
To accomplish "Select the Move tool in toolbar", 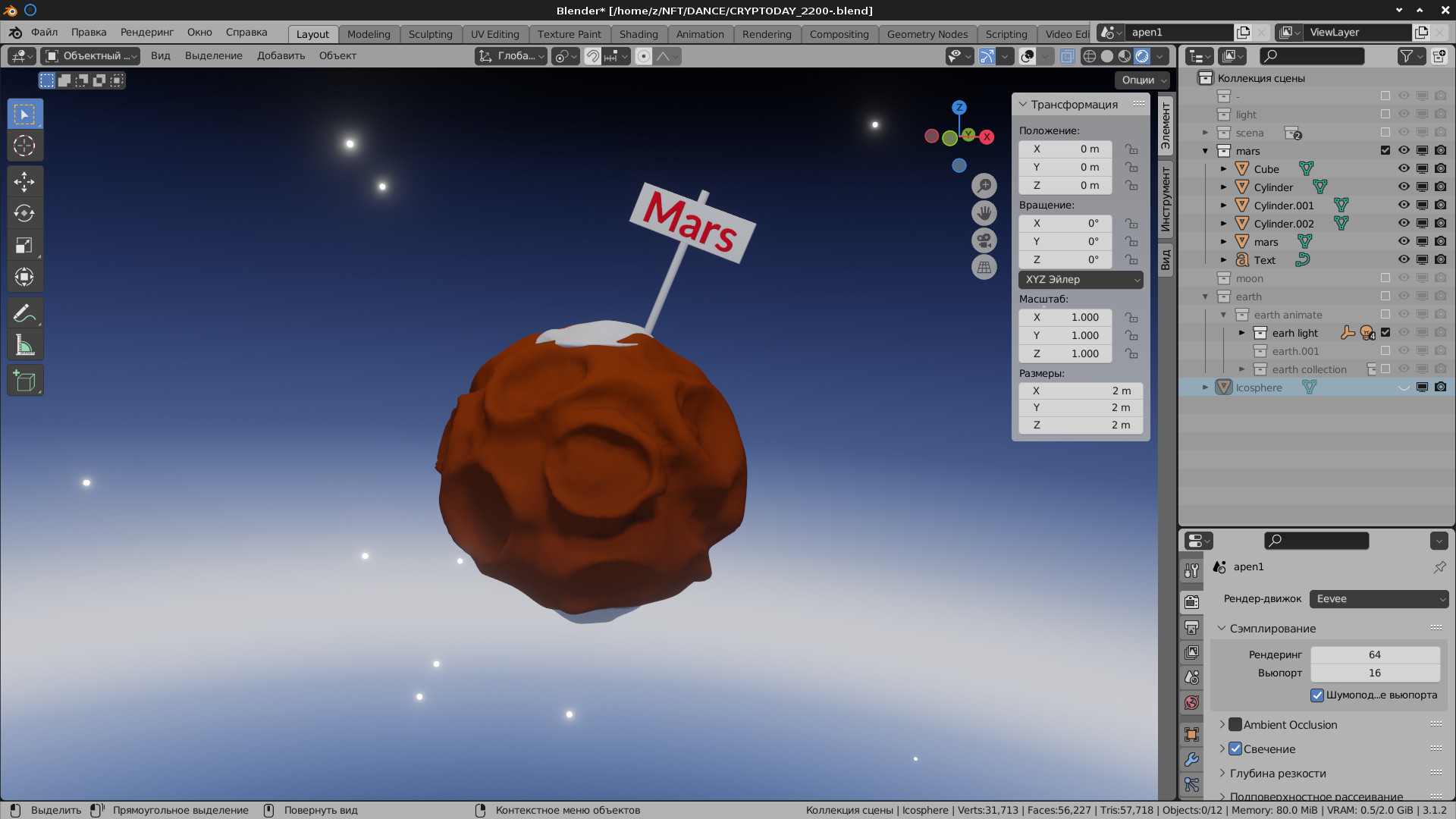I will [24, 182].
